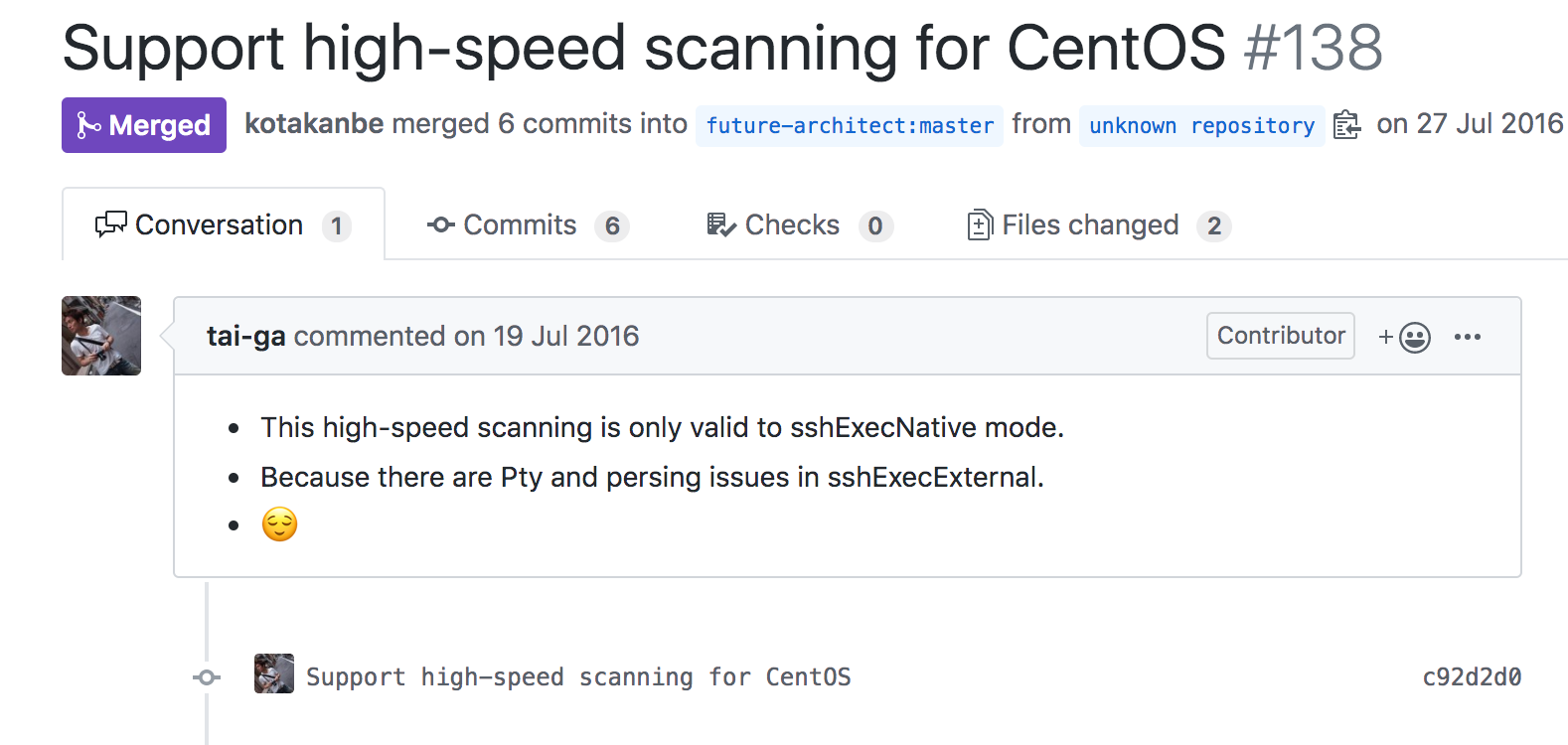Click the tai-ga author name link

(x=245, y=337)
